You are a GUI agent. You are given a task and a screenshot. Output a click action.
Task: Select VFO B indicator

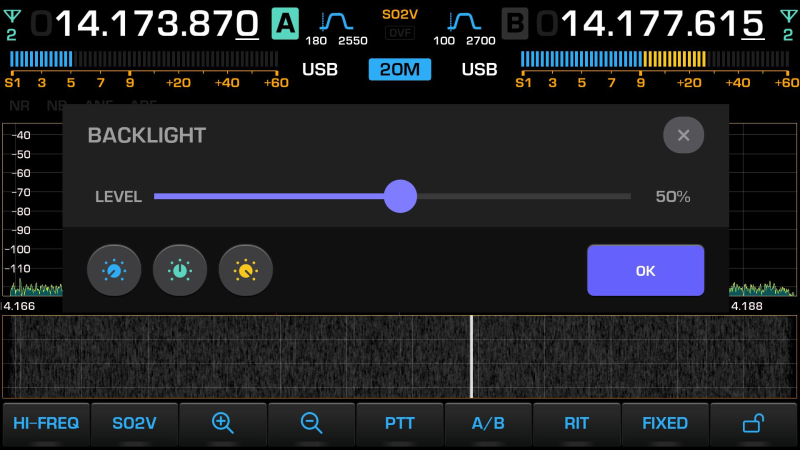click(515, 22)
